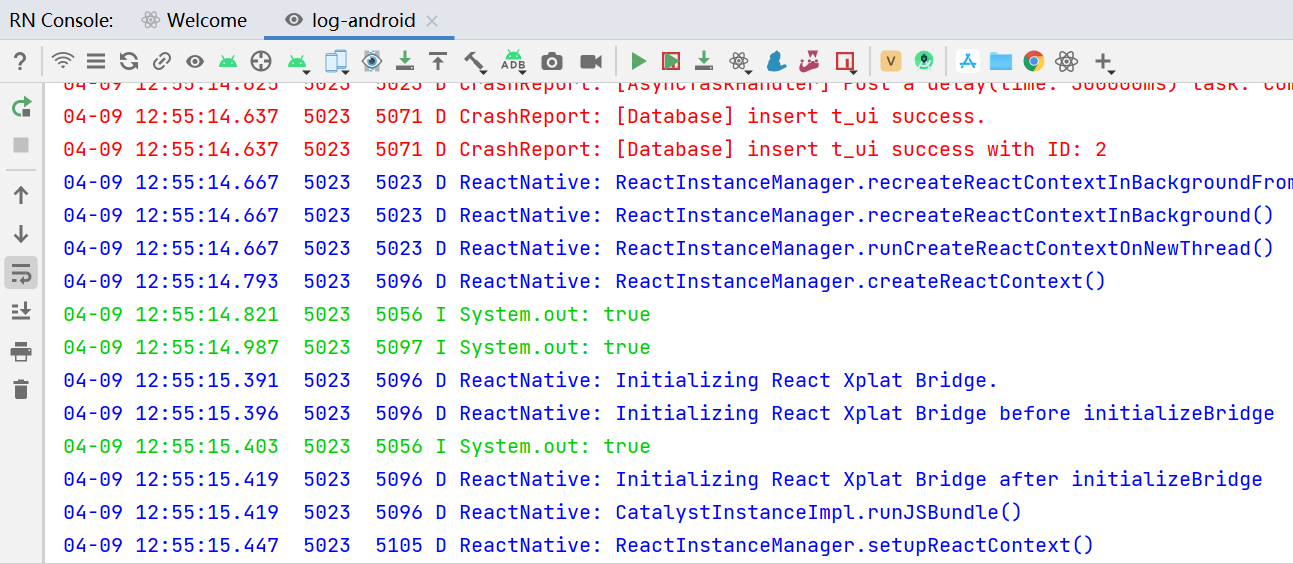This screenshot has width=1293, height=564.
Task: Click the reload refresh arrows icon
Action: click(x=128, y=61)
